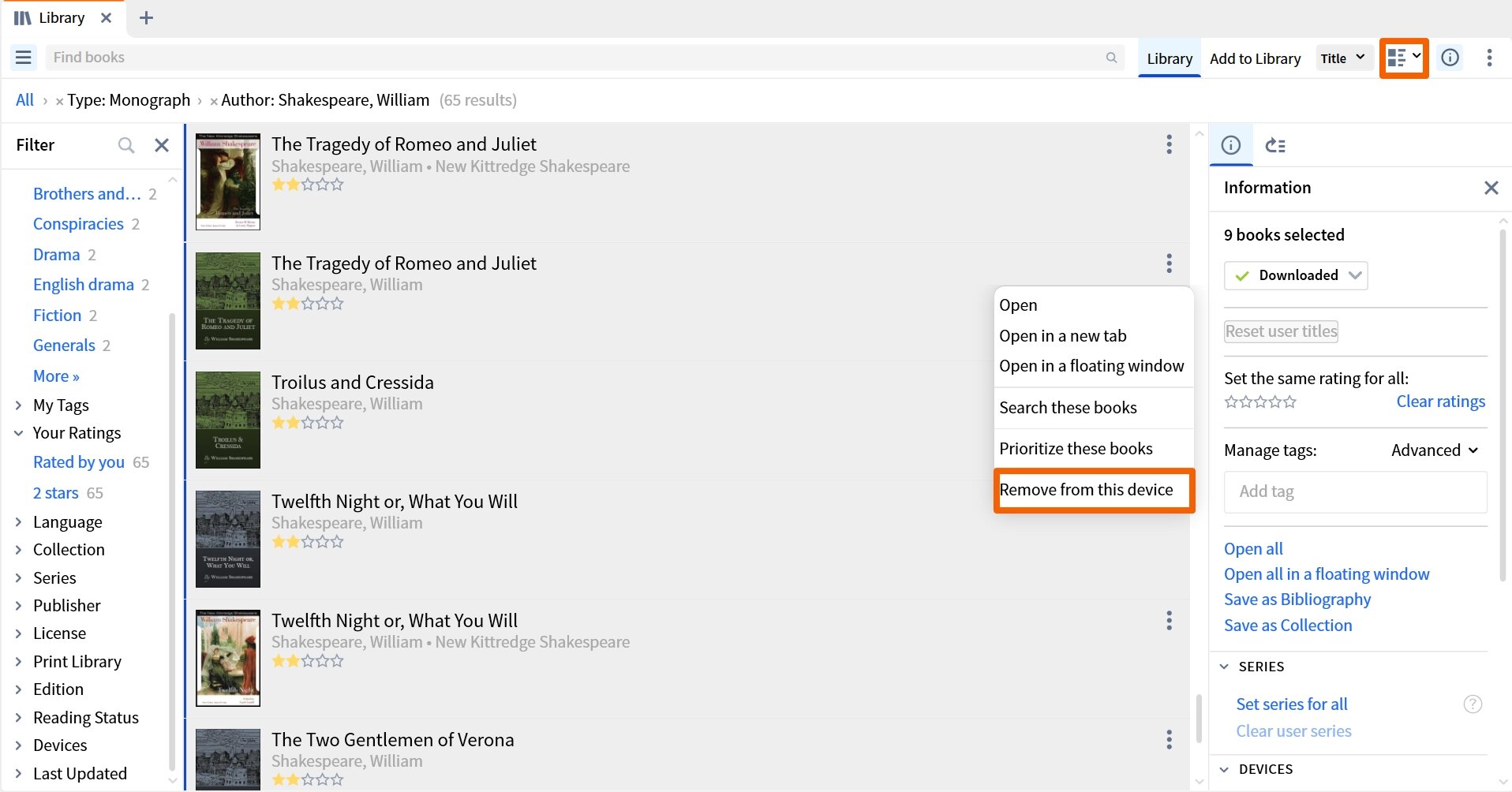1512x792 pixels.
Task: Filter by Conspiracies subject
Action: (x=78, y=224)
